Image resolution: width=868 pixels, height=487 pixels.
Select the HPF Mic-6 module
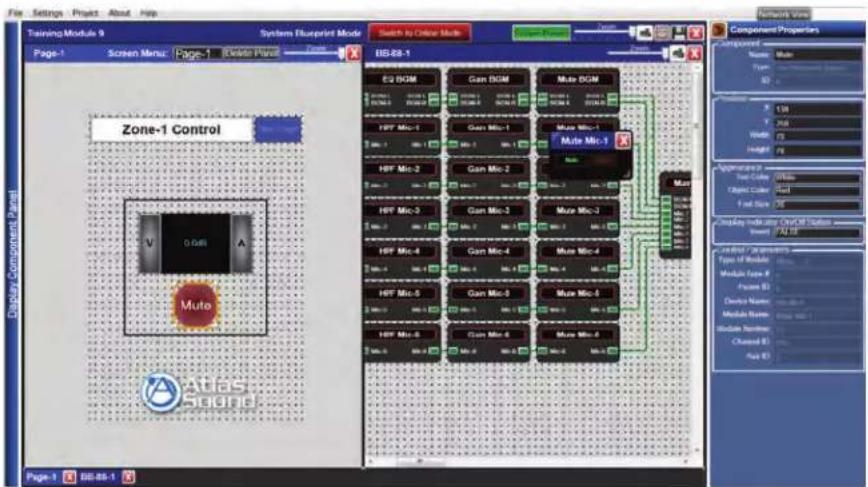point(402,343)
